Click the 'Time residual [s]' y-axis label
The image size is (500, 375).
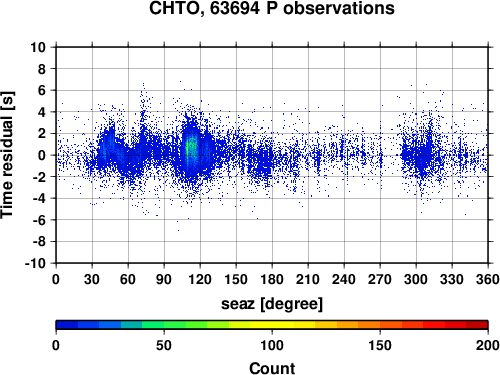[x=7, y=155]
